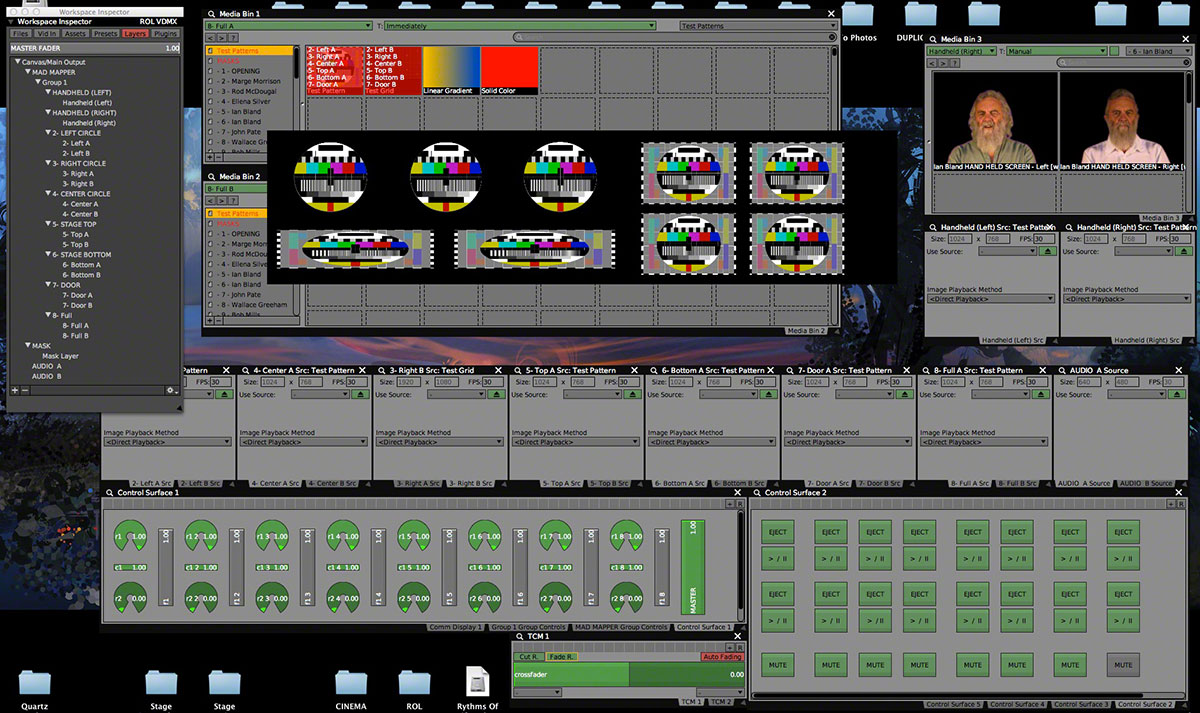Click eject icon in 8- Full A Src panel

pyautogui.click(x=1040, y=394)
